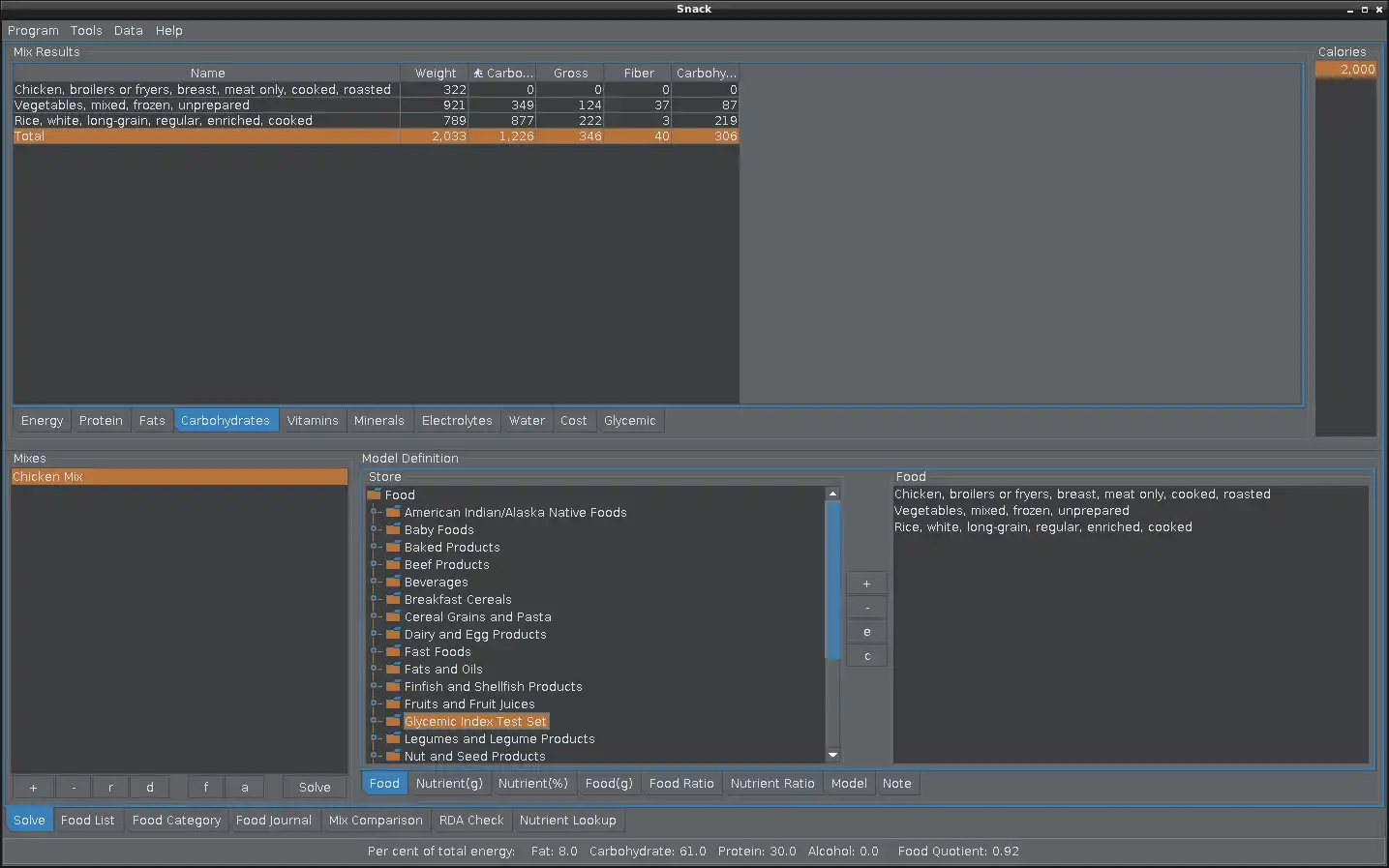Expand the Dairy and Egg Products node

pos(374,634)
